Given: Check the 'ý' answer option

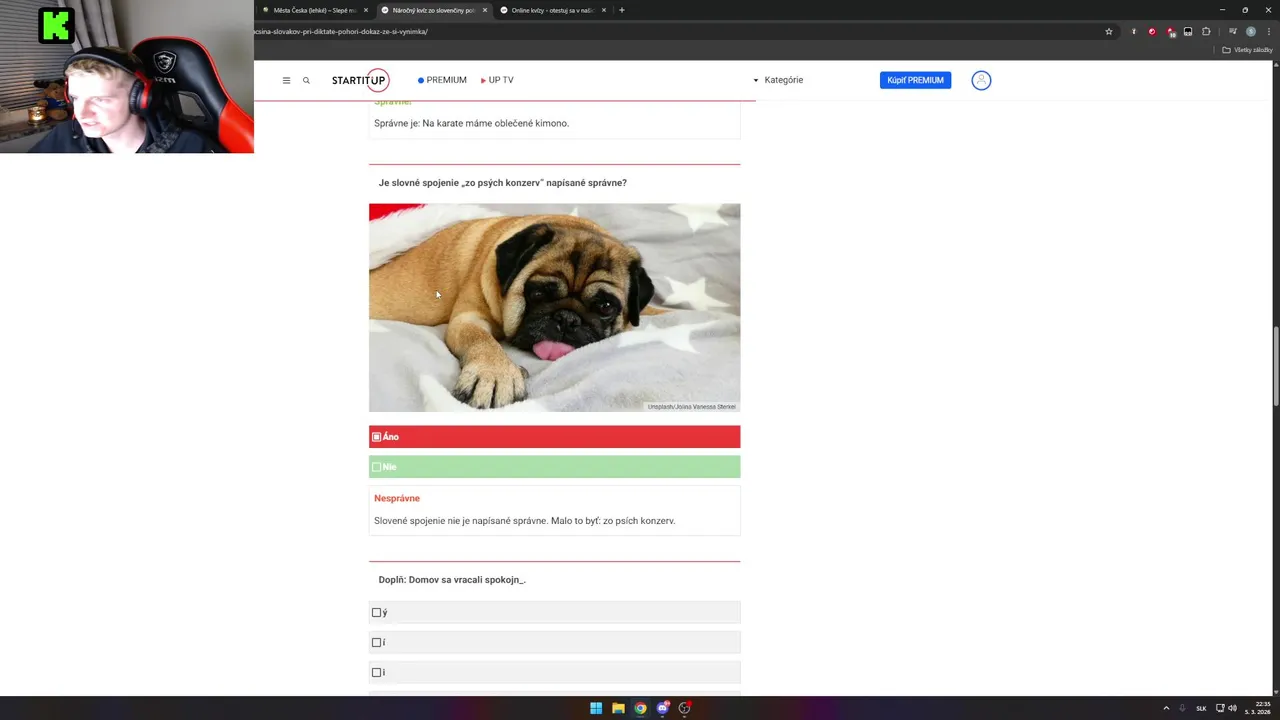Looking at the screenshot, I should point(377,613).
